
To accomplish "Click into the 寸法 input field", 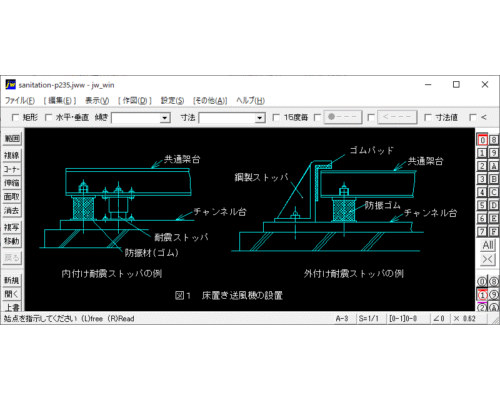I will (227, 118).
